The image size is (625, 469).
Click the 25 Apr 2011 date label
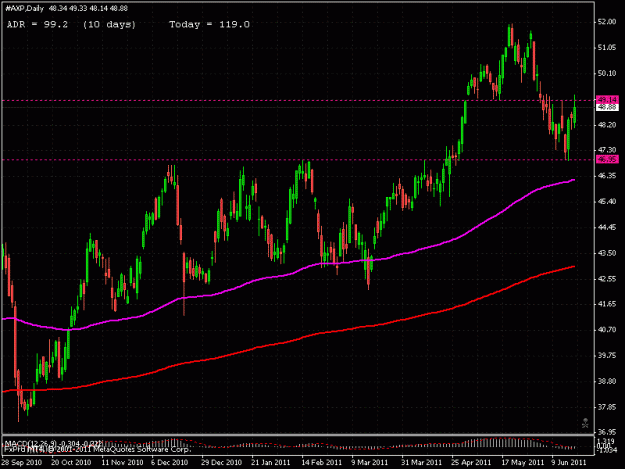click(x=471, y=463)
